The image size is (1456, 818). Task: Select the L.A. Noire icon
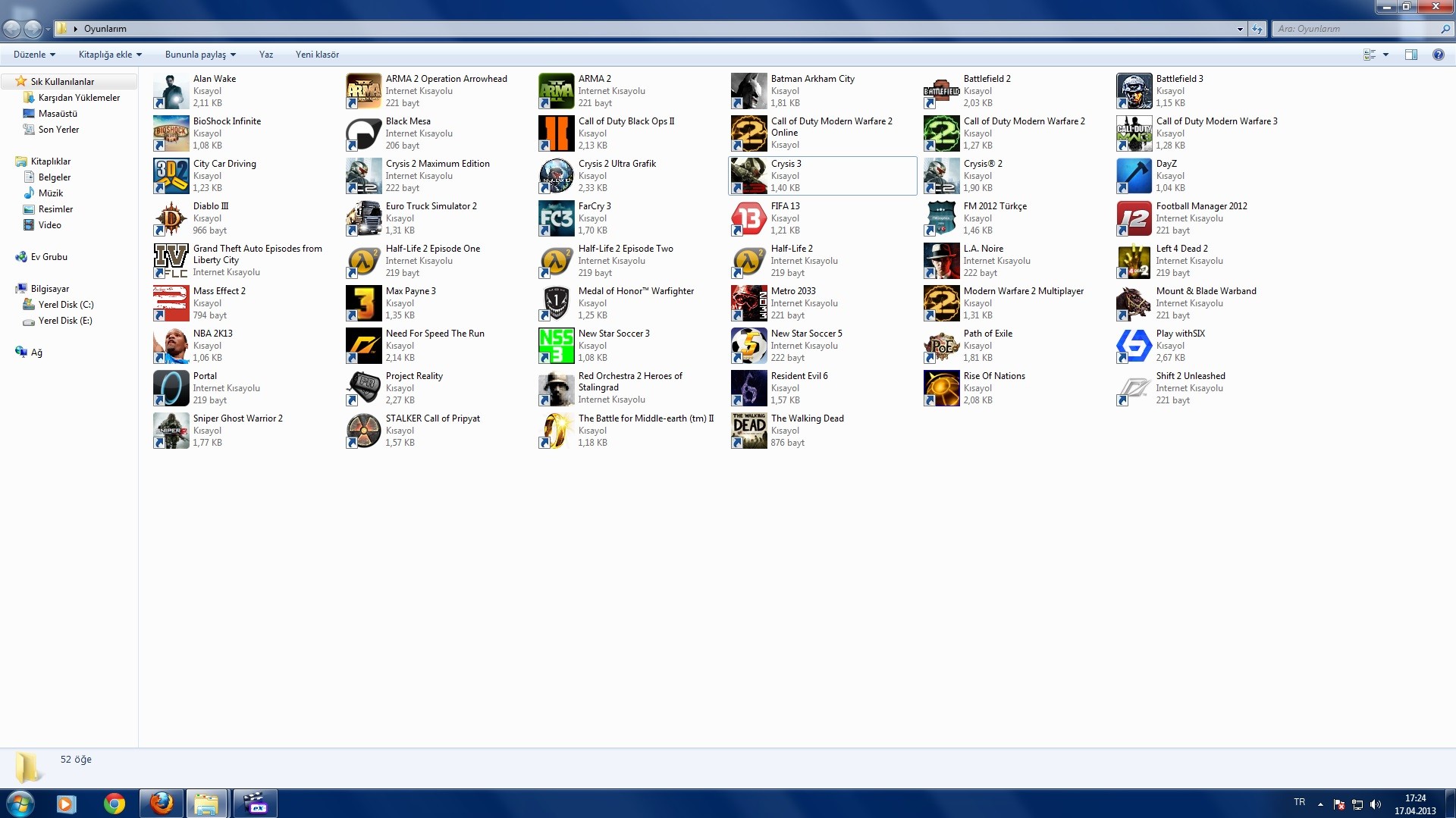[x=942, y=261]
